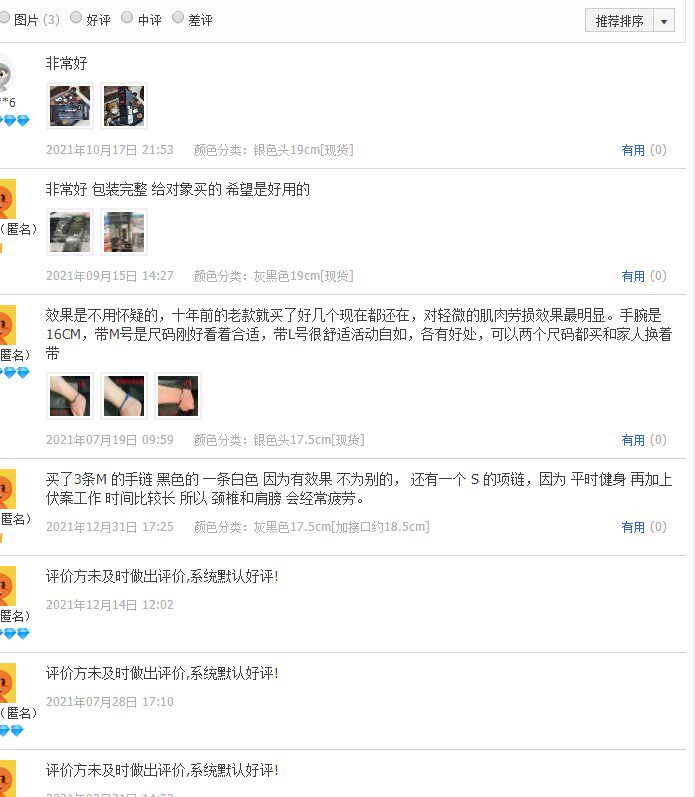
Task: Open the 推荐排序 sort dropdown arrow
Action: coord(663,21)
